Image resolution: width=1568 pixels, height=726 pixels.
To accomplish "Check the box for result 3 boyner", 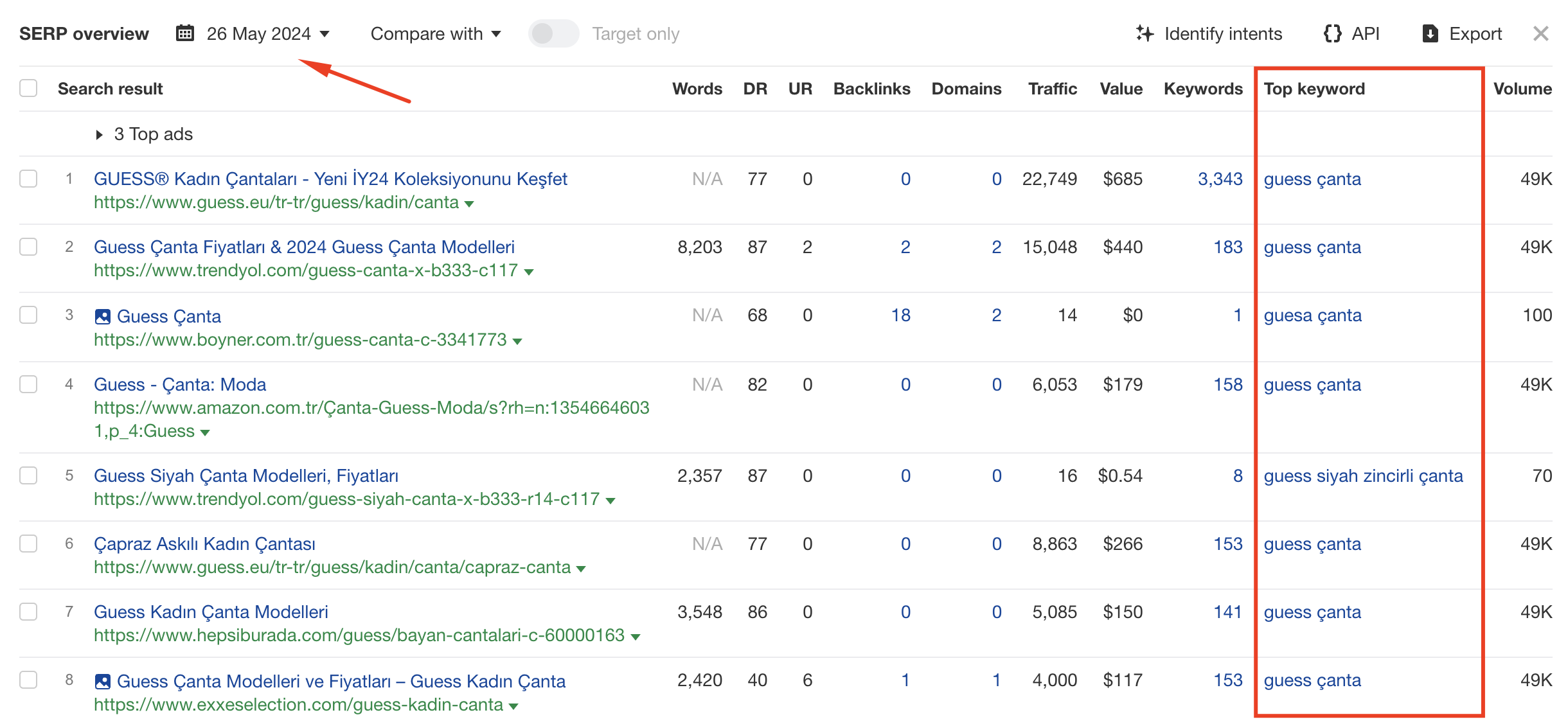I will point(28,315).
